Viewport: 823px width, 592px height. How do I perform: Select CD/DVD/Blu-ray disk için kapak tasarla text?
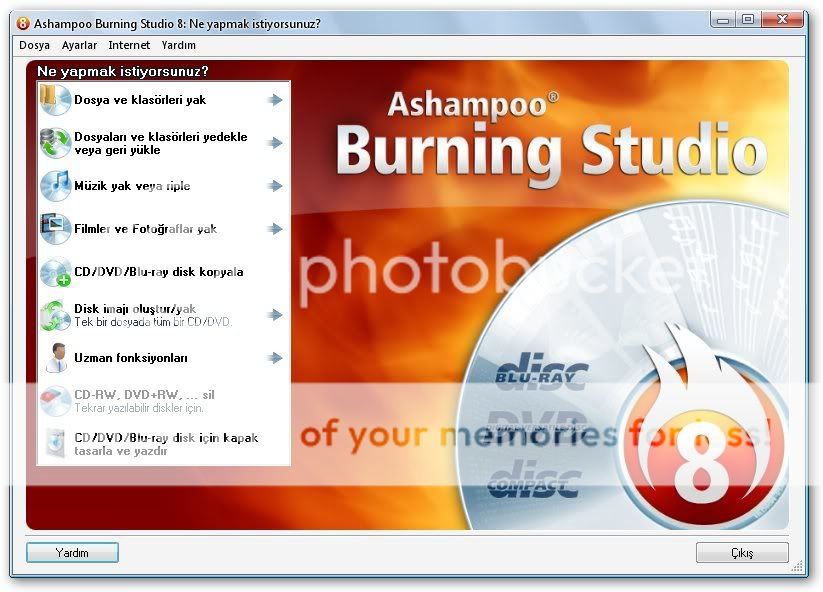click(x=166, y=444)
